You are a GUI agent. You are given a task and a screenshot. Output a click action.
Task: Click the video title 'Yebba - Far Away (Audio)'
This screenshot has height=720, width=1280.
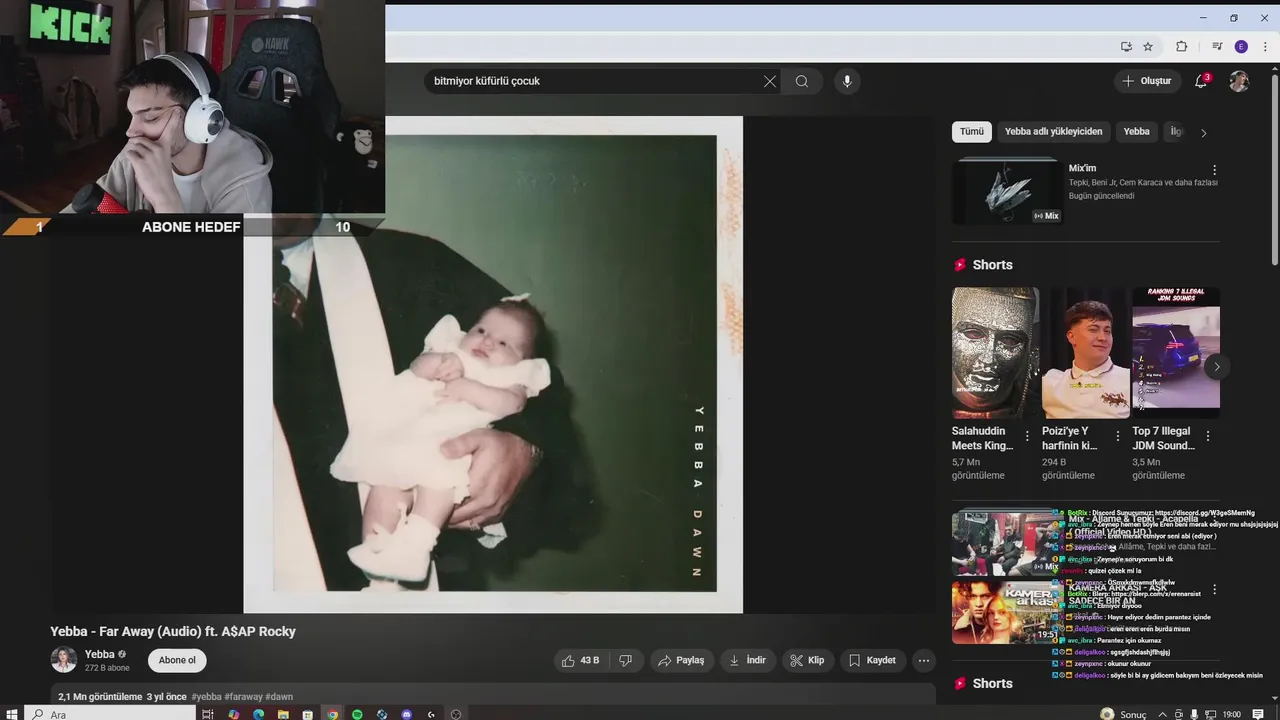click(x=173, y=631)
